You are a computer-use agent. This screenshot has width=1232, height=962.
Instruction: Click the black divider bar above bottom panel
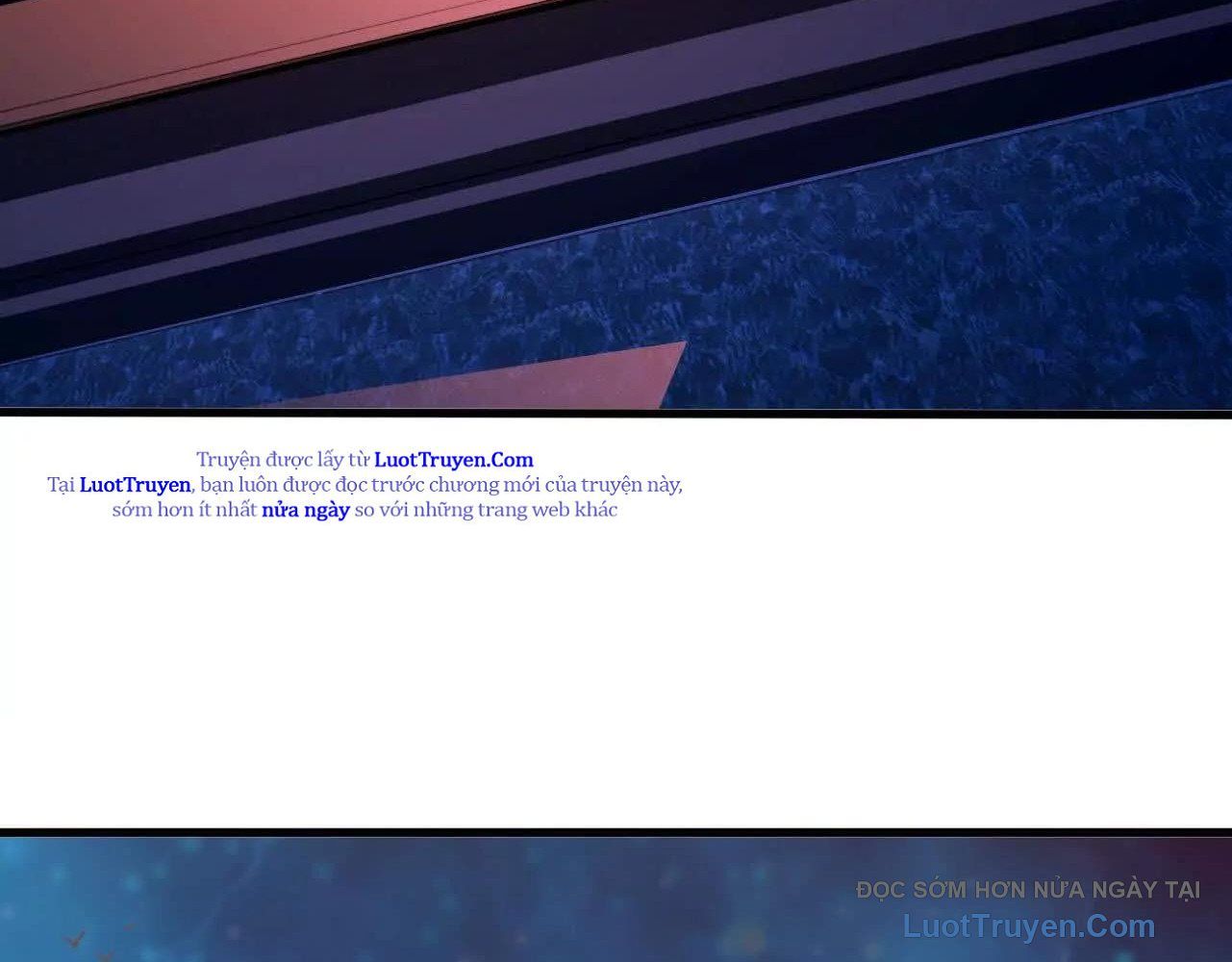[x=616, y=831]
